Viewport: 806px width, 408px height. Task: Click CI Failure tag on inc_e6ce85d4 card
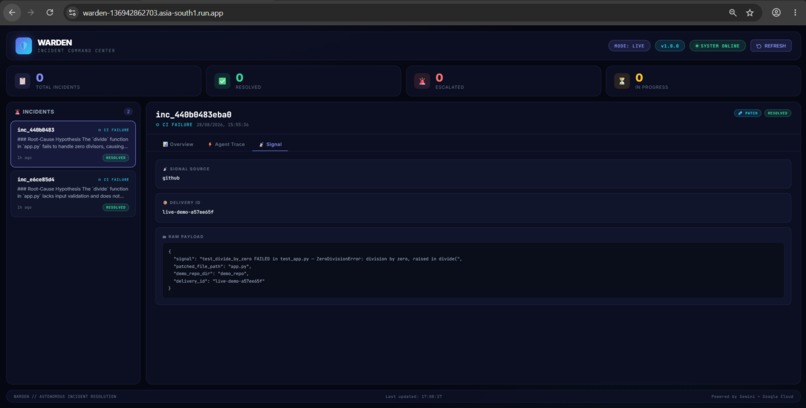point(114,179)
